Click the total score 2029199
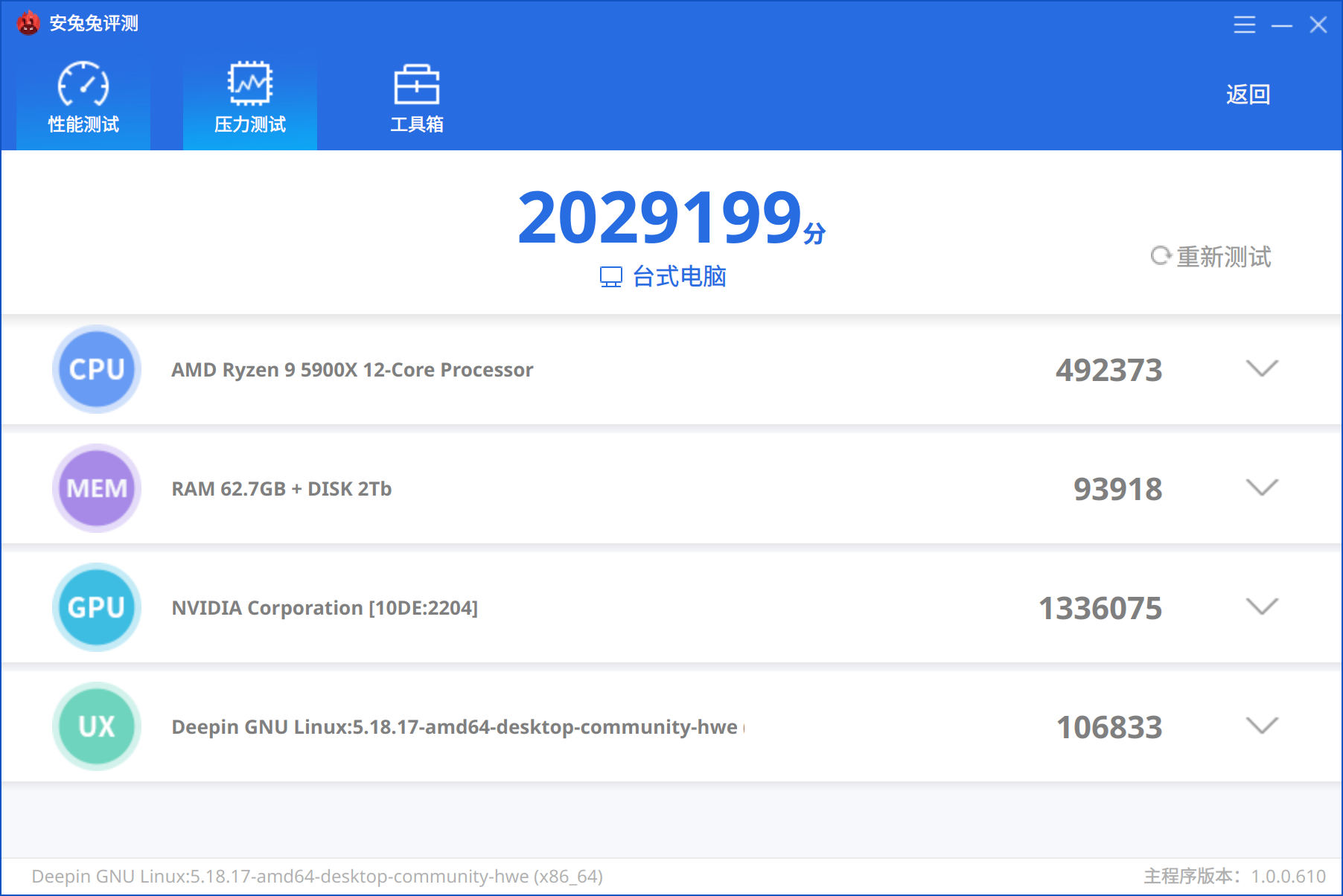 (660, 217)
